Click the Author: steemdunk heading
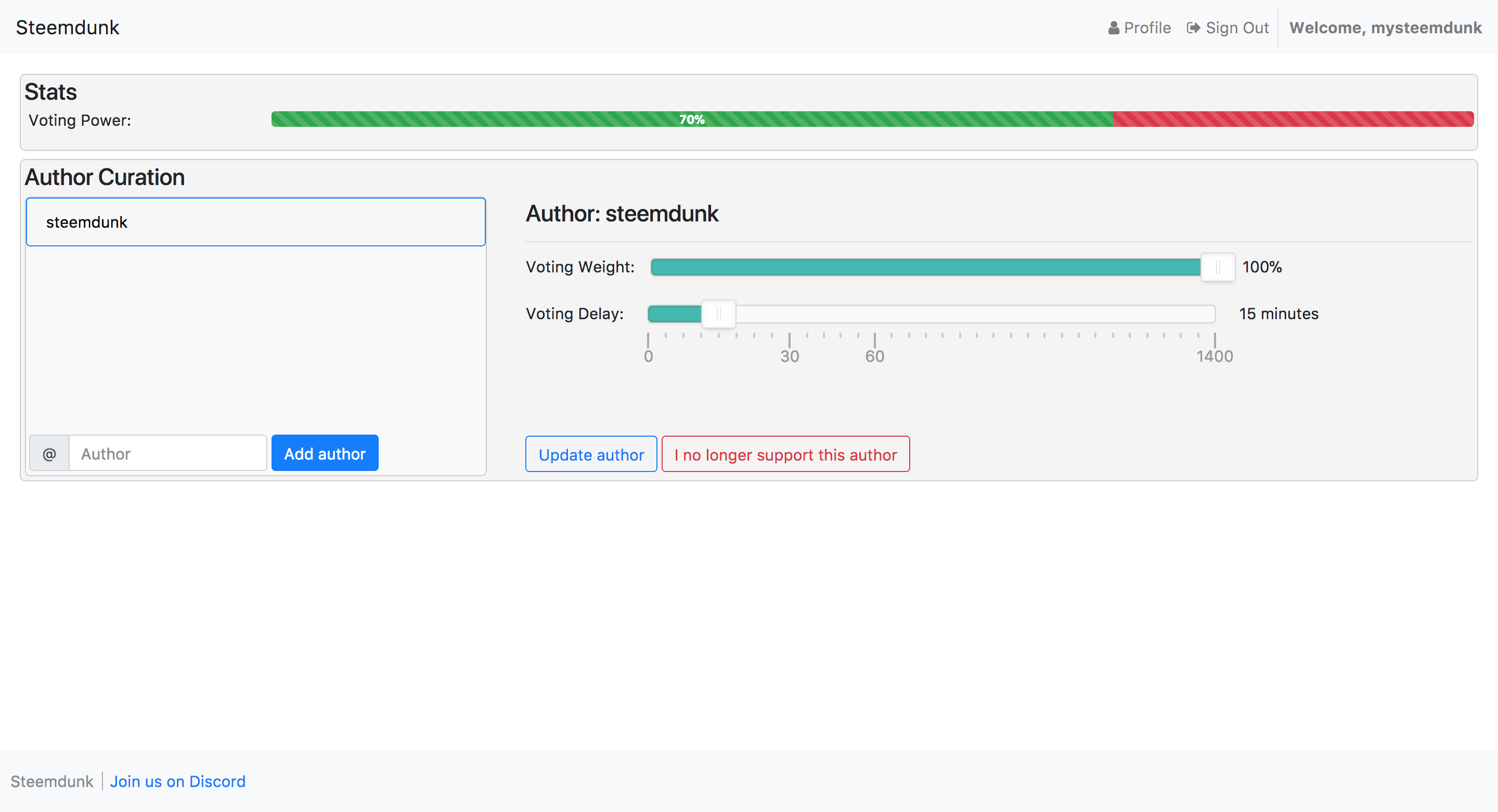Viewport: 1498px width, 812px height. click(x=622, y=214)
